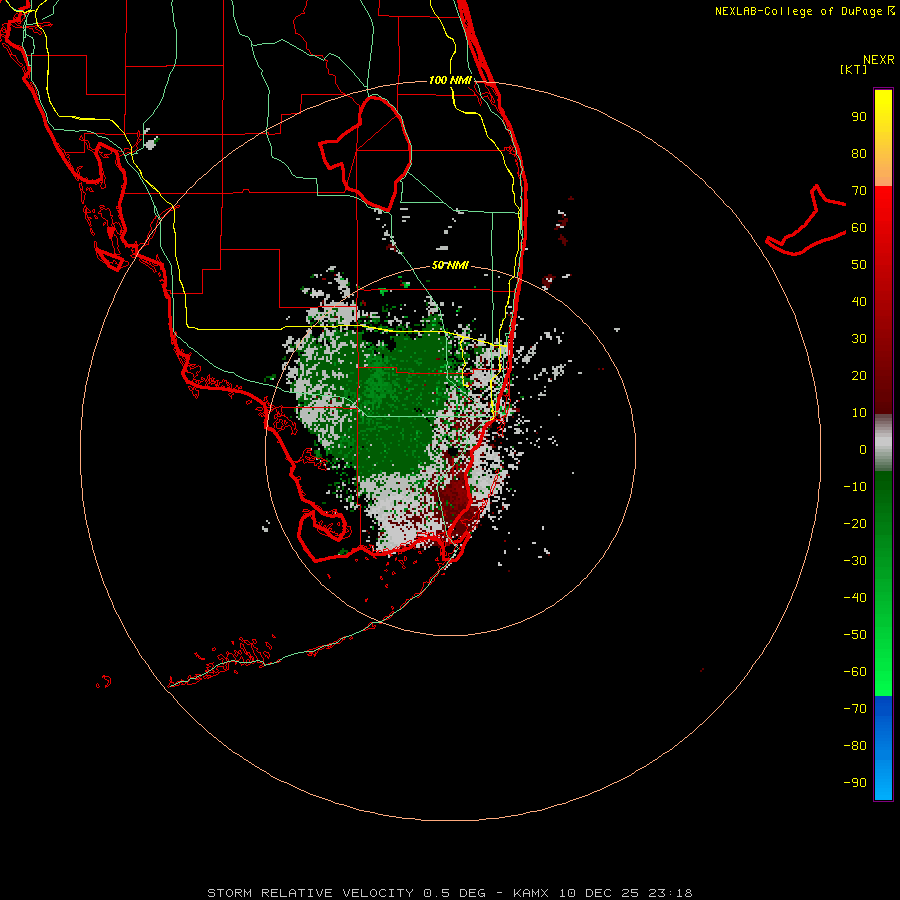Click the positive 20 knot scale label

(859, 376)
